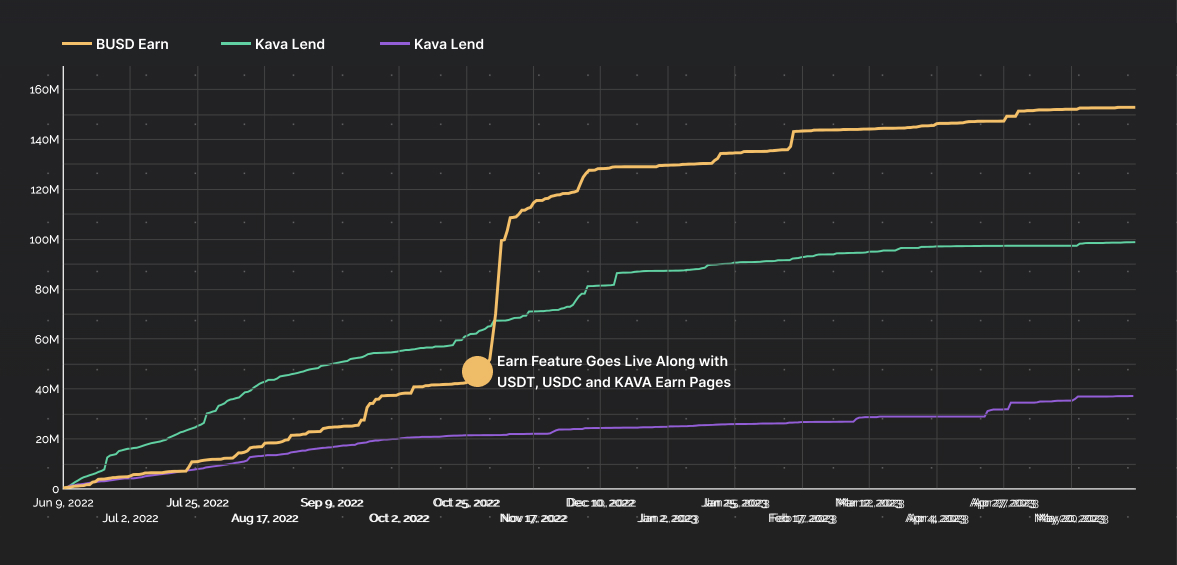Click the Oct 2, 2022 date label
1177x565 pixels.
pos(399,518)
